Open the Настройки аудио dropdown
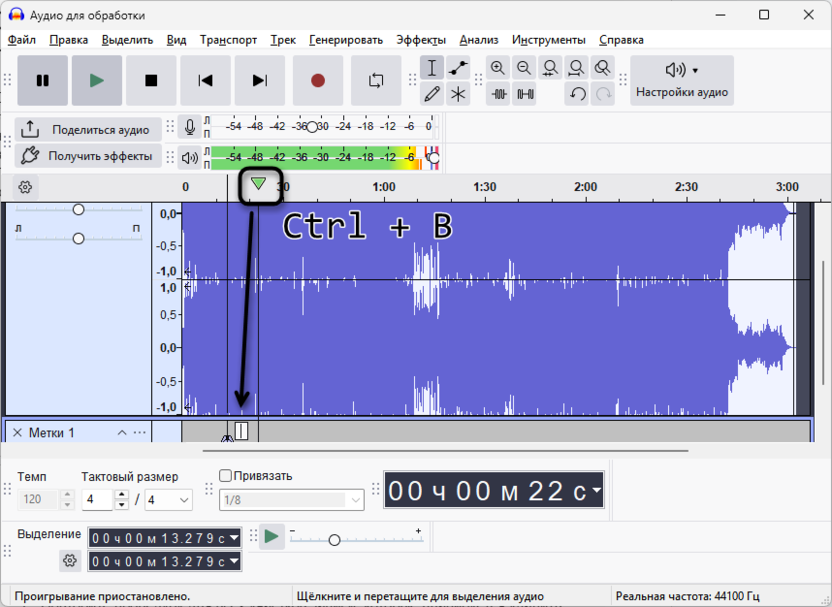 pos(682,80)
